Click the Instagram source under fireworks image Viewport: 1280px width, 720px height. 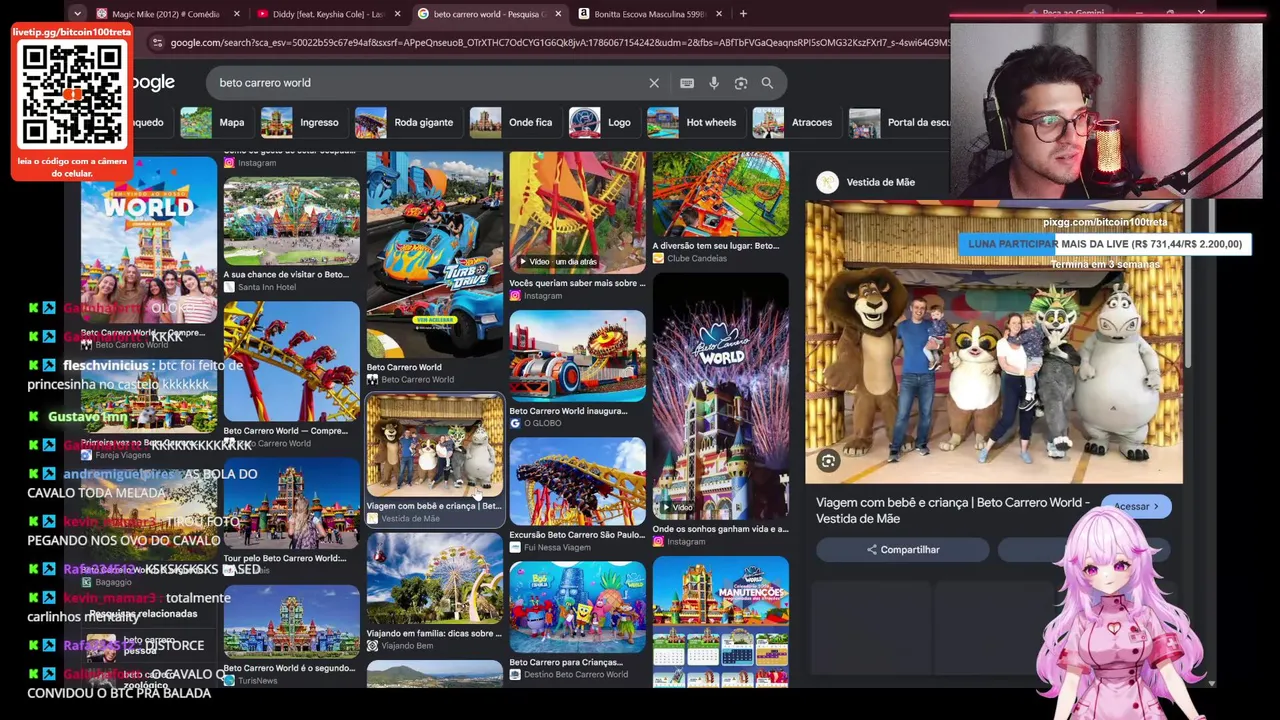[686, 542]
